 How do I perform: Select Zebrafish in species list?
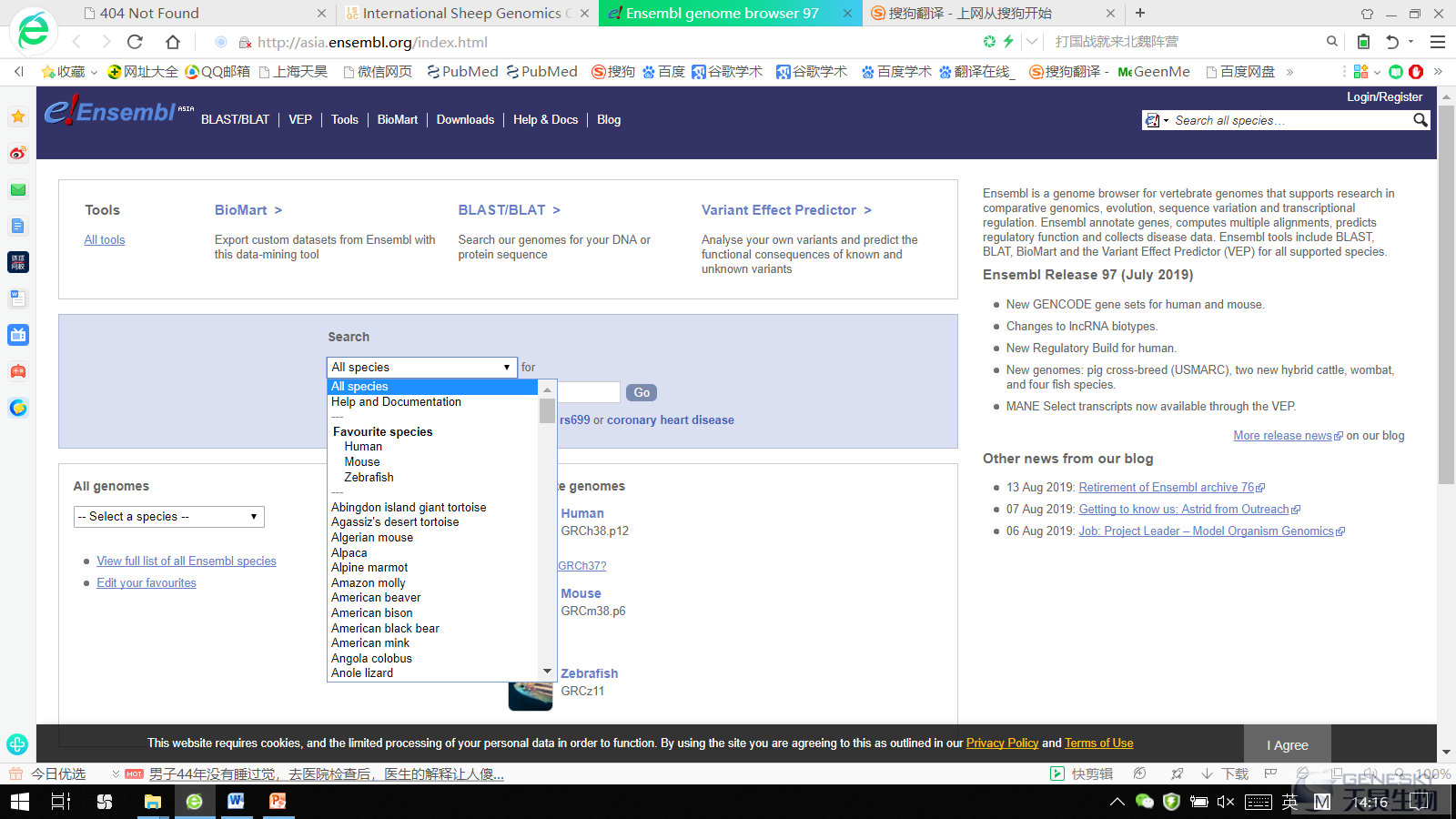pos(369,478)
